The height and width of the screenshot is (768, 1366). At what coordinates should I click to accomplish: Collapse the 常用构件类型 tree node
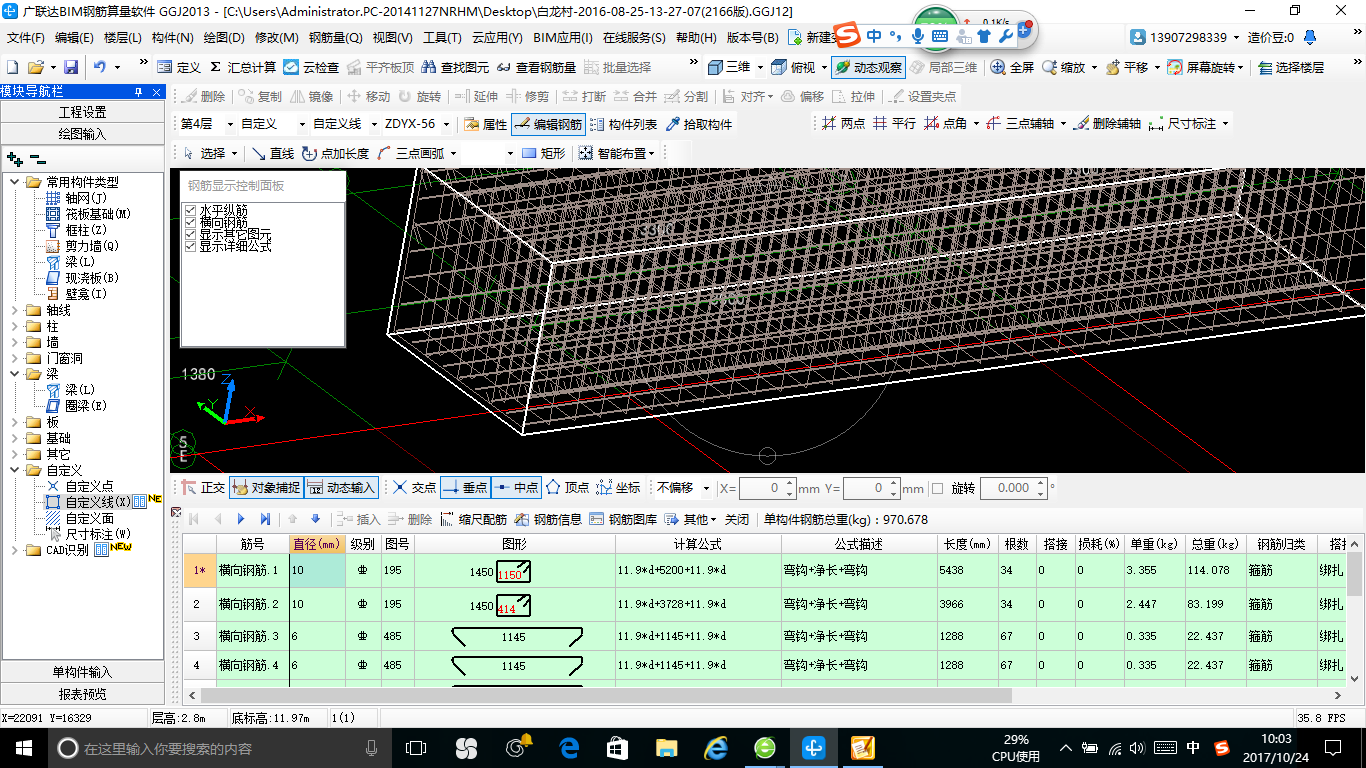click(x=15, y=182)
